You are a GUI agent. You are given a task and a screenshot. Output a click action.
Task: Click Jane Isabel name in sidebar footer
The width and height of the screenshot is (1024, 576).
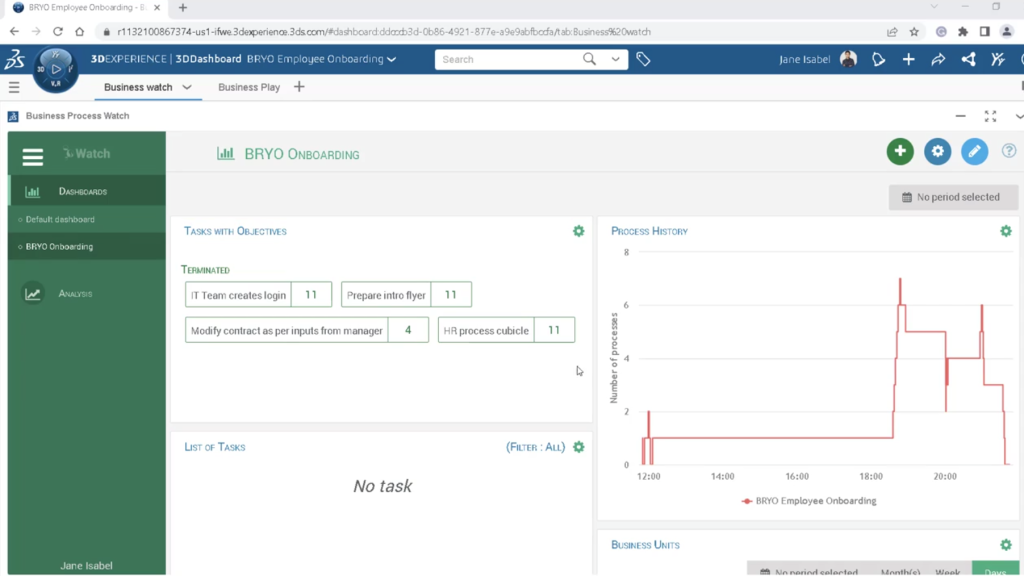(86, 566)
